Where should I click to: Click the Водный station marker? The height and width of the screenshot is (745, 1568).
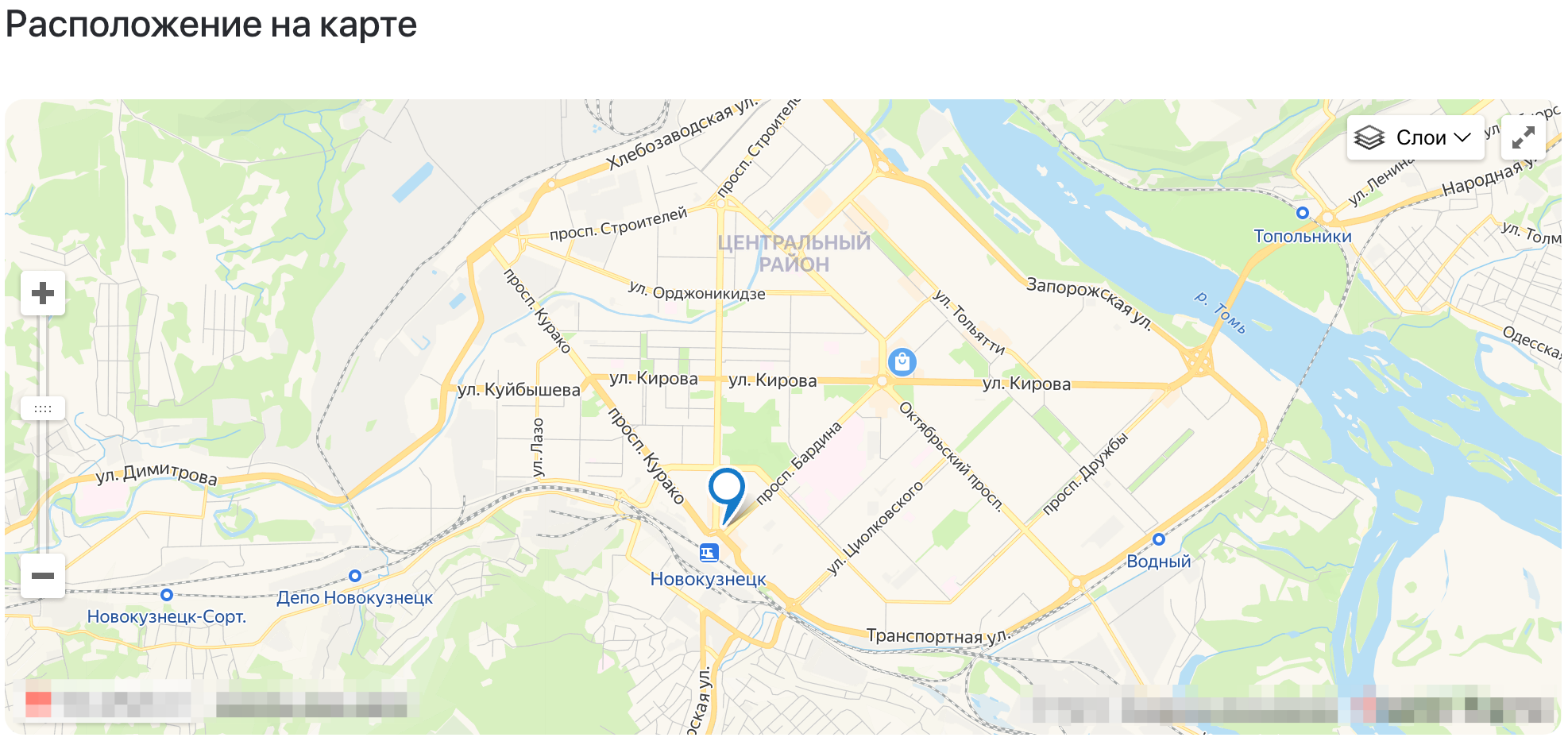point(1159,539)
